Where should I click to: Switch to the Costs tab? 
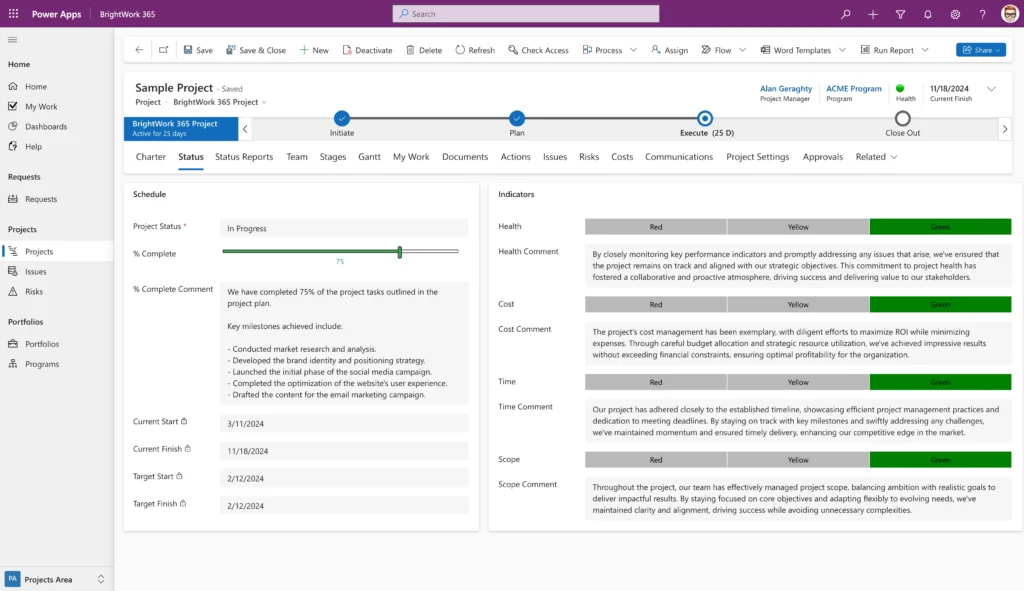pos(622,157)
